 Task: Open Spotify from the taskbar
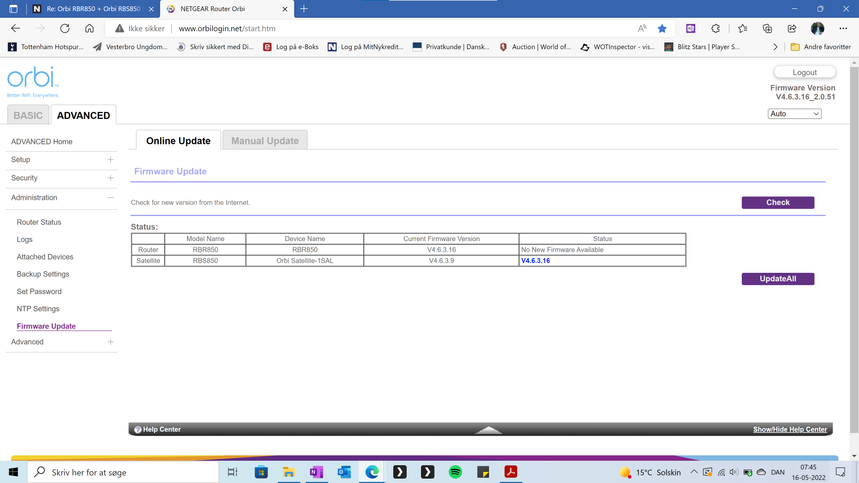(x=455, y=472)
